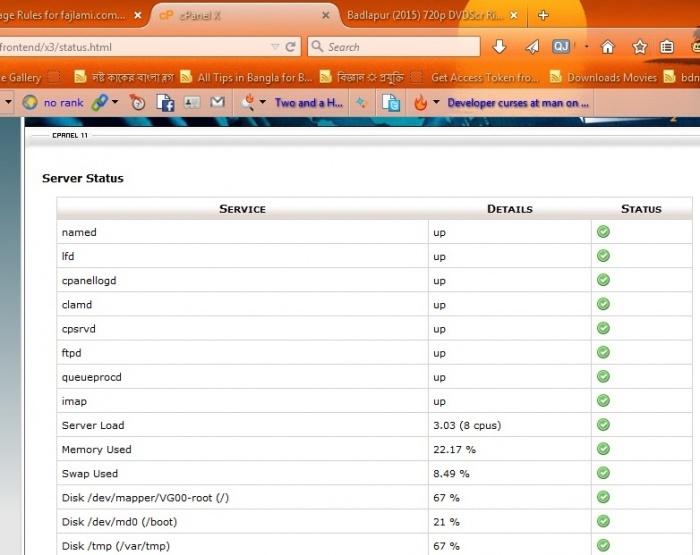Click the green status icon for Swap Used

tap(604, 473)
